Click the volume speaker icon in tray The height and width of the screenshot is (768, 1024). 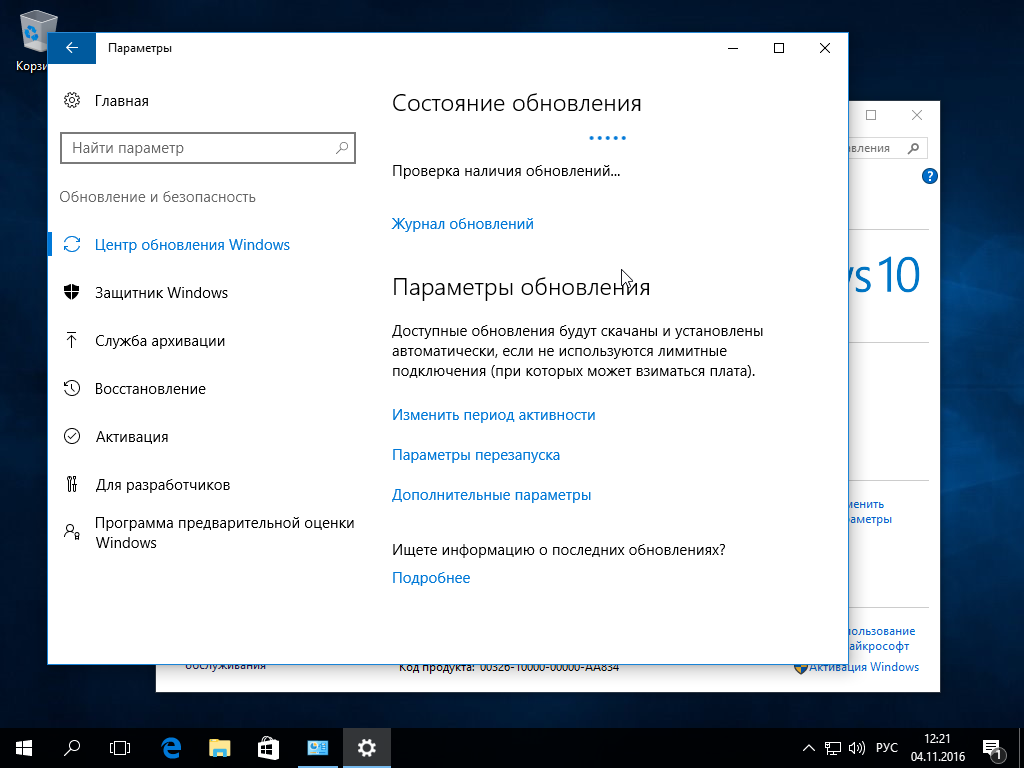tap(856, 748)
